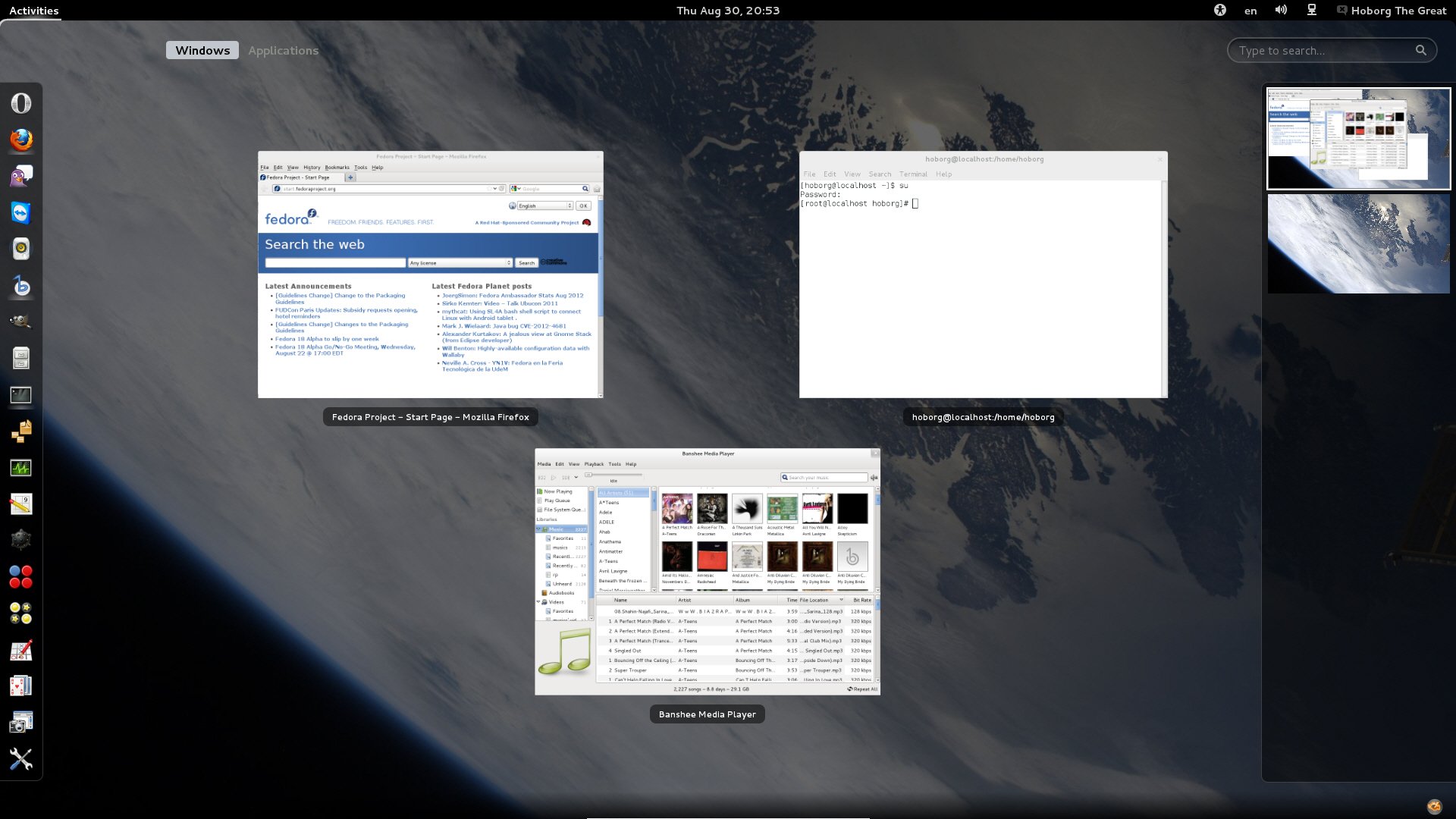
Task: Open the yellow star balls game icon
Action: tap(21, 613)
